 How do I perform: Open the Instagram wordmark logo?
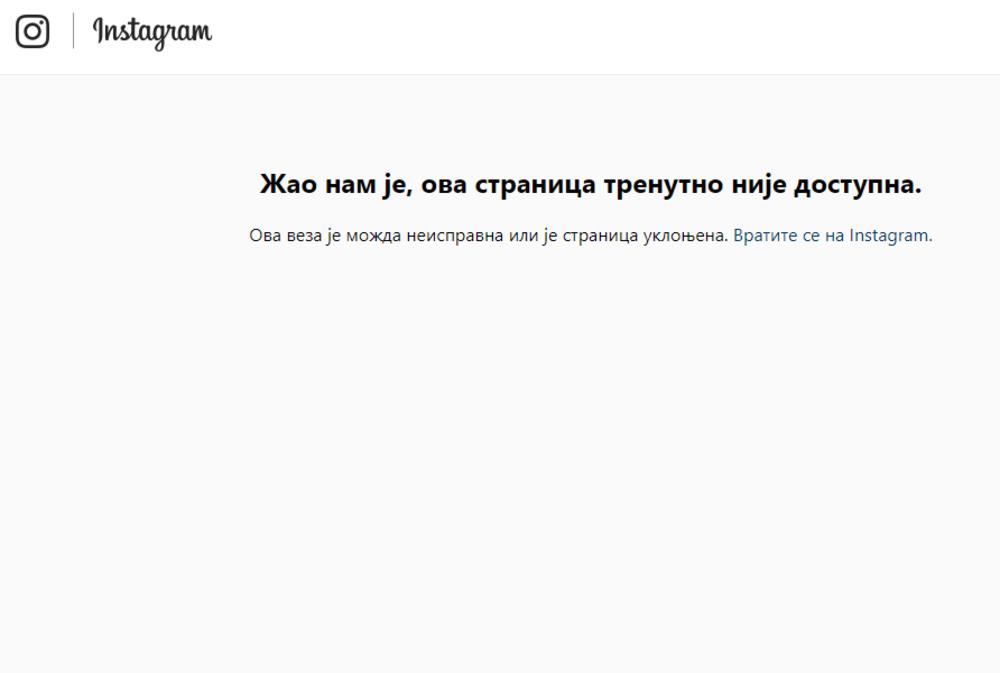pyautogui.click(x=152, y=32)
